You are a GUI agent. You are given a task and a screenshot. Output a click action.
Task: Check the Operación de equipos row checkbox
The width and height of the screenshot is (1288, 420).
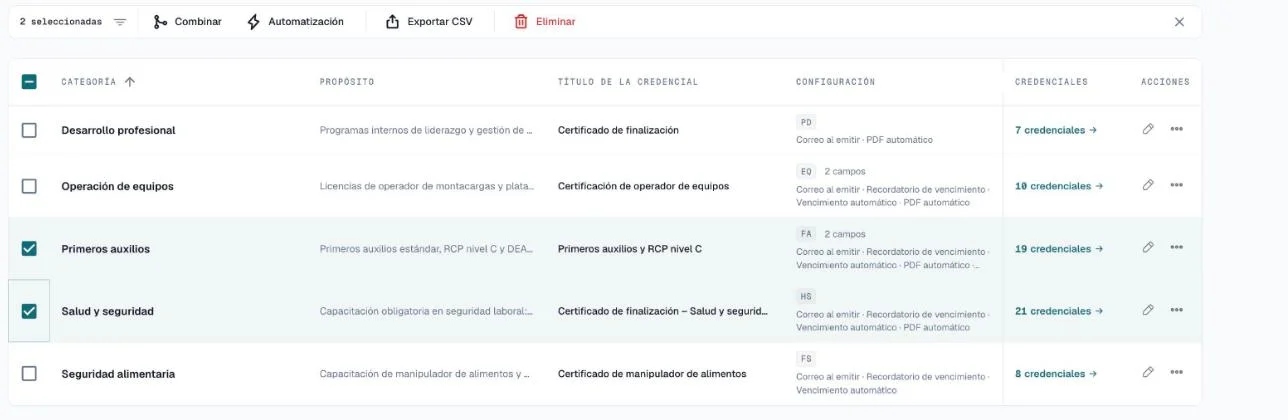click(x=29, y=186)
